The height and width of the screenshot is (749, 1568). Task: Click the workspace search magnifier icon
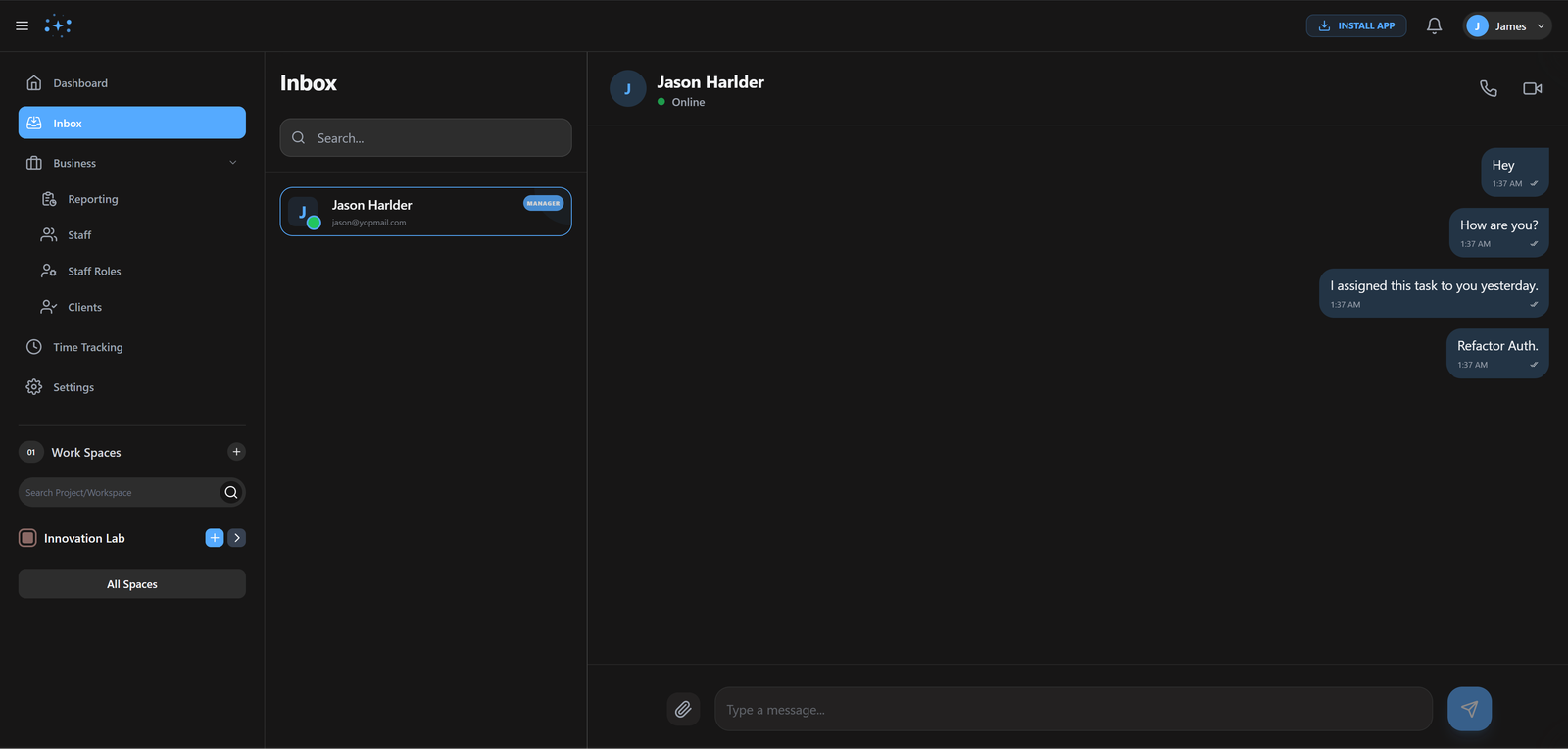click(x=231, y=492)
